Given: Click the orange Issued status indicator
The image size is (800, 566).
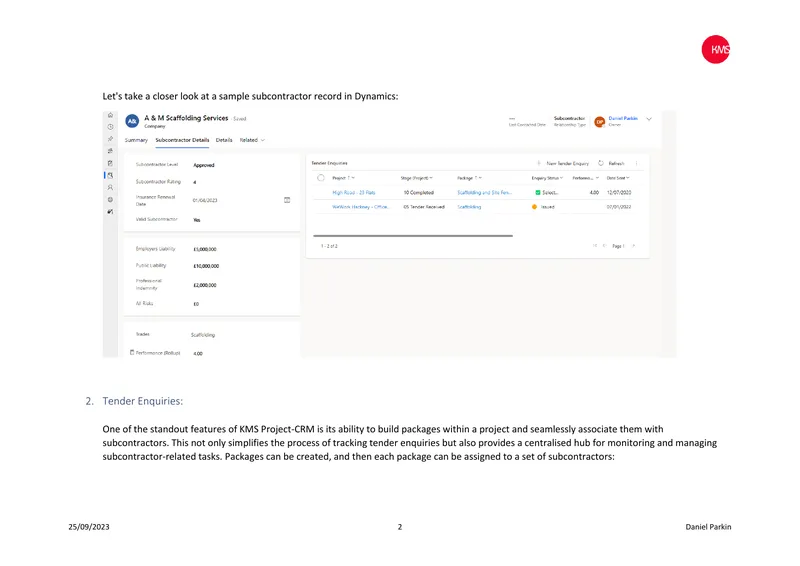Looking at the screenshot, I should [534, 207].
